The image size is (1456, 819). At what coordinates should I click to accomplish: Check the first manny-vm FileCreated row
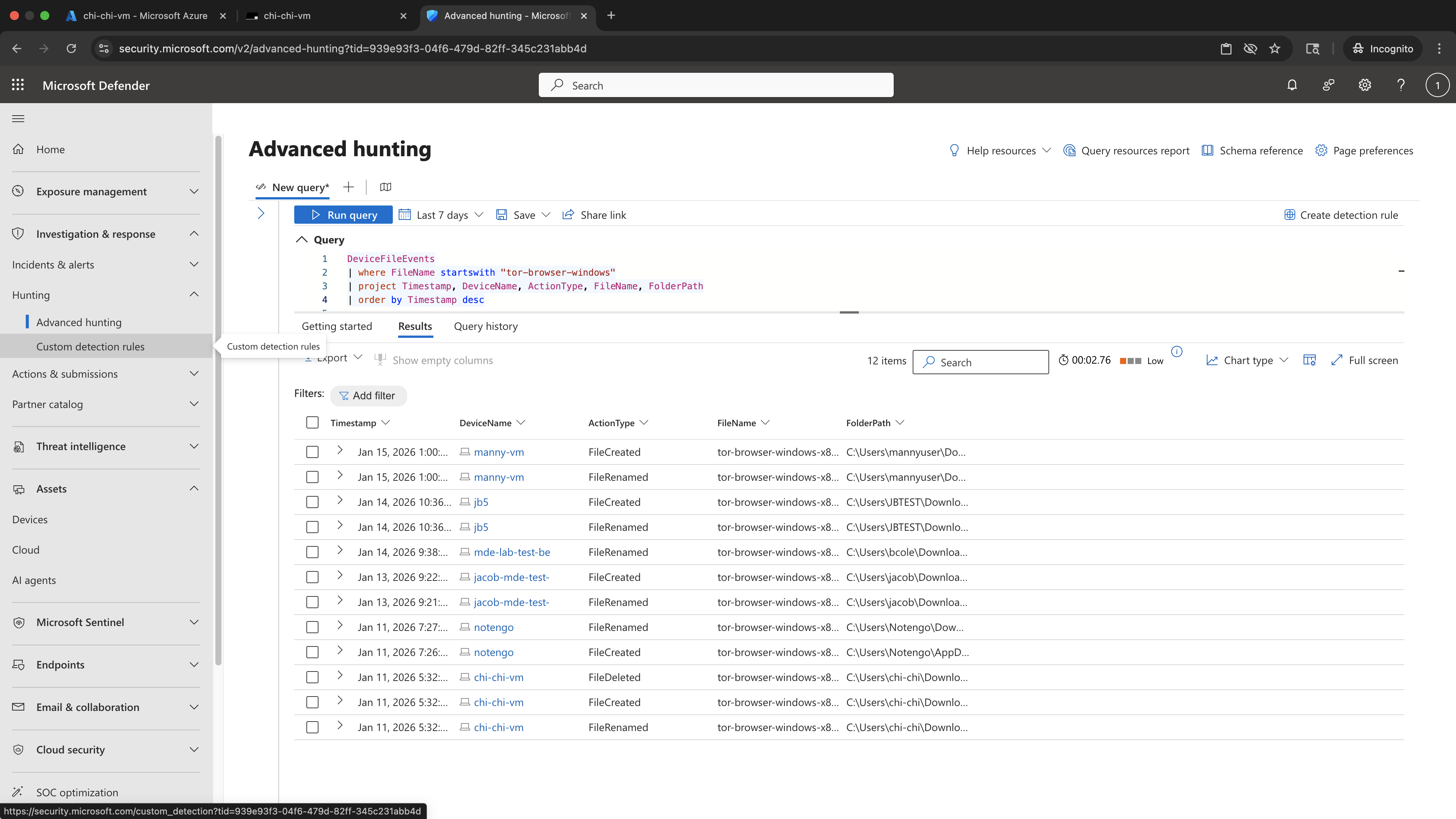click(x=312, y=452)
